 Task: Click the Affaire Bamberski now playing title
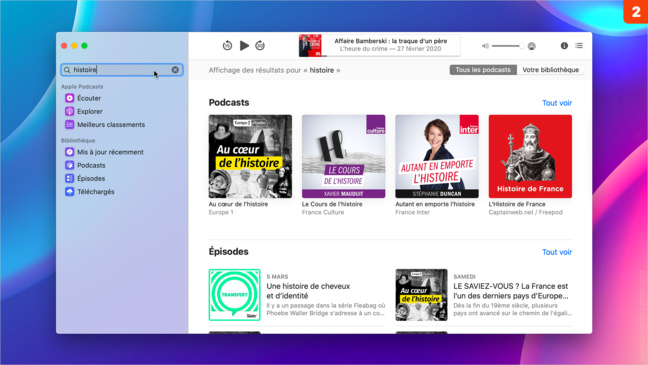[391, 41]
